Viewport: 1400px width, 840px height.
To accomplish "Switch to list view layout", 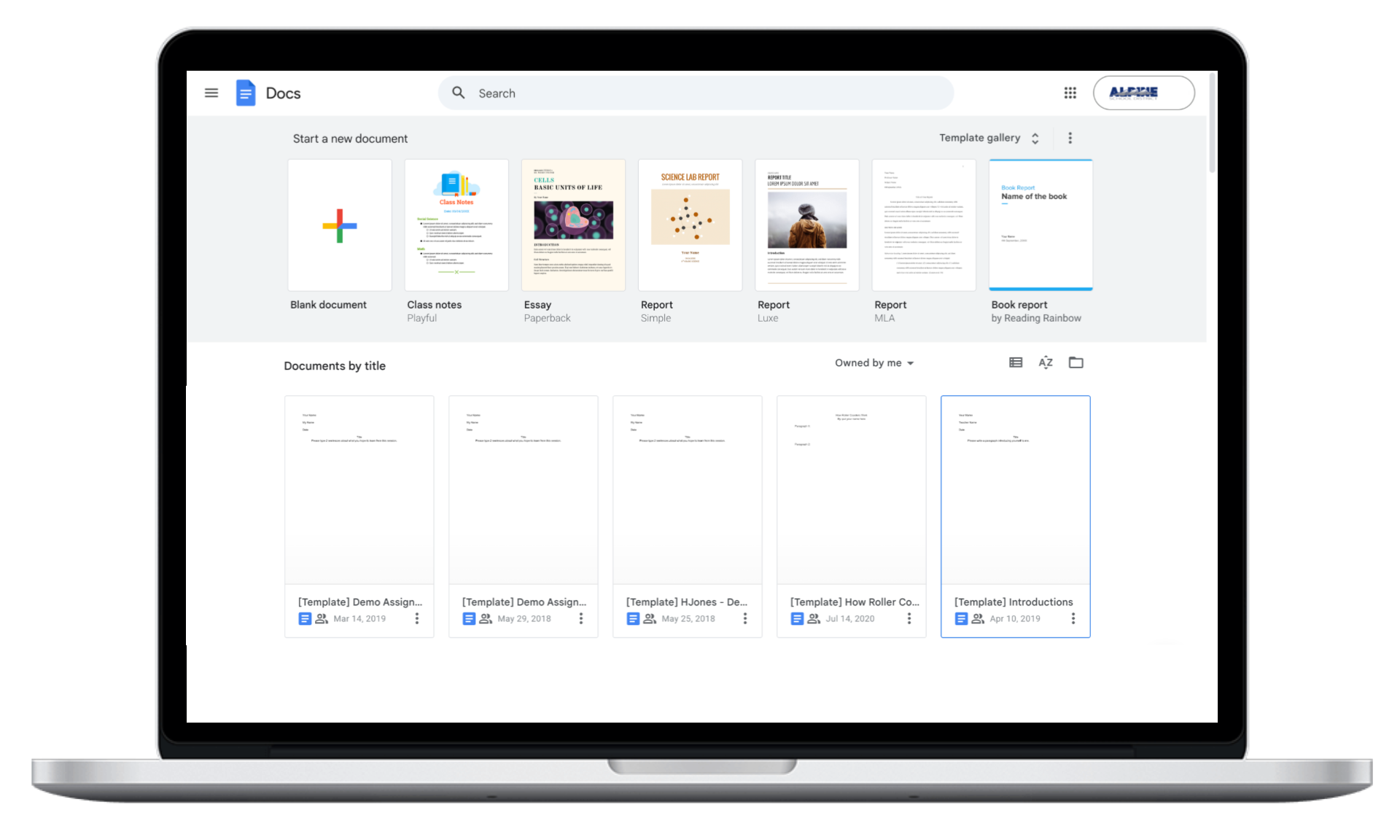I will pos(1015,362).
